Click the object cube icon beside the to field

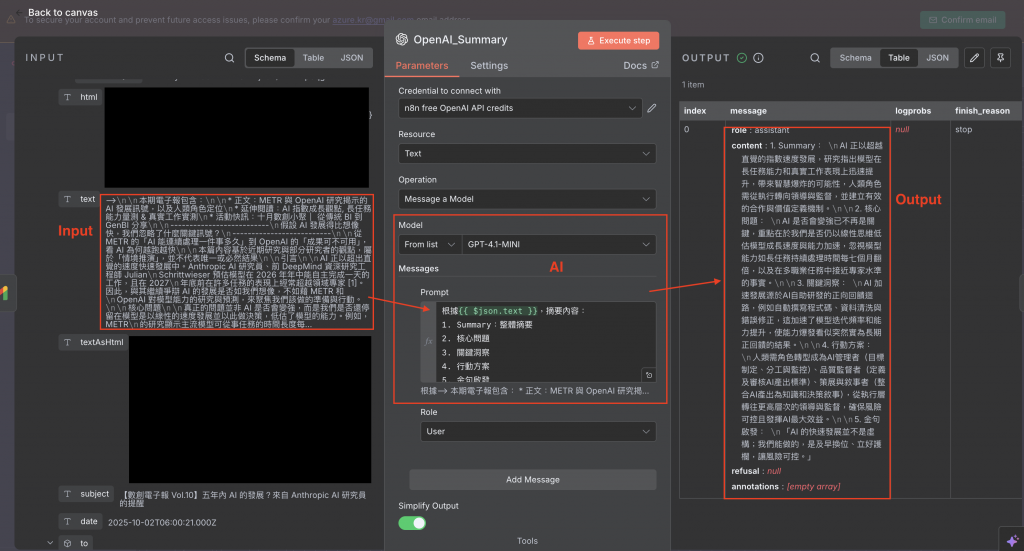(x=67, y=543)
